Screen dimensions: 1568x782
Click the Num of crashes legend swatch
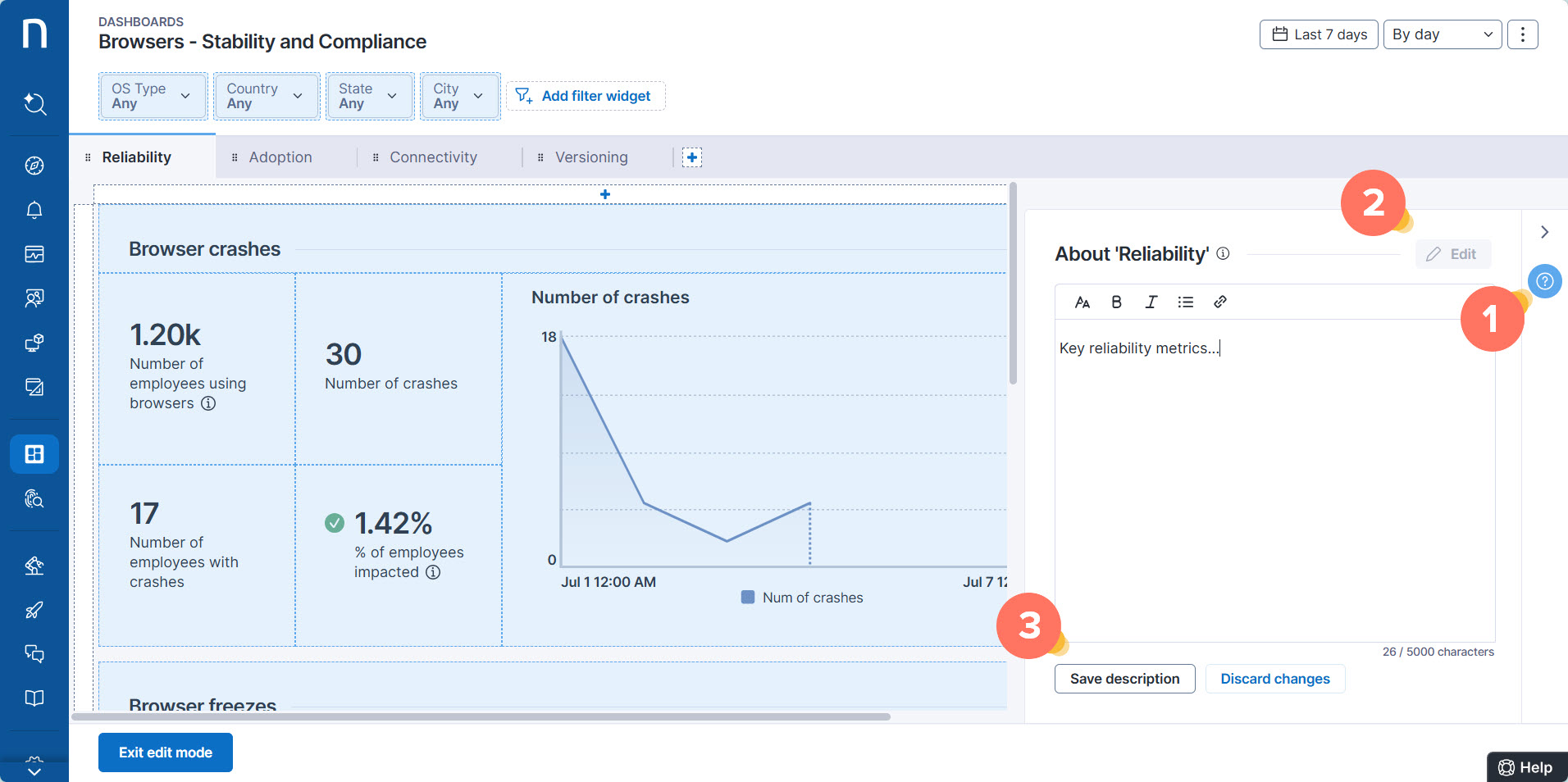coord(748,598)
